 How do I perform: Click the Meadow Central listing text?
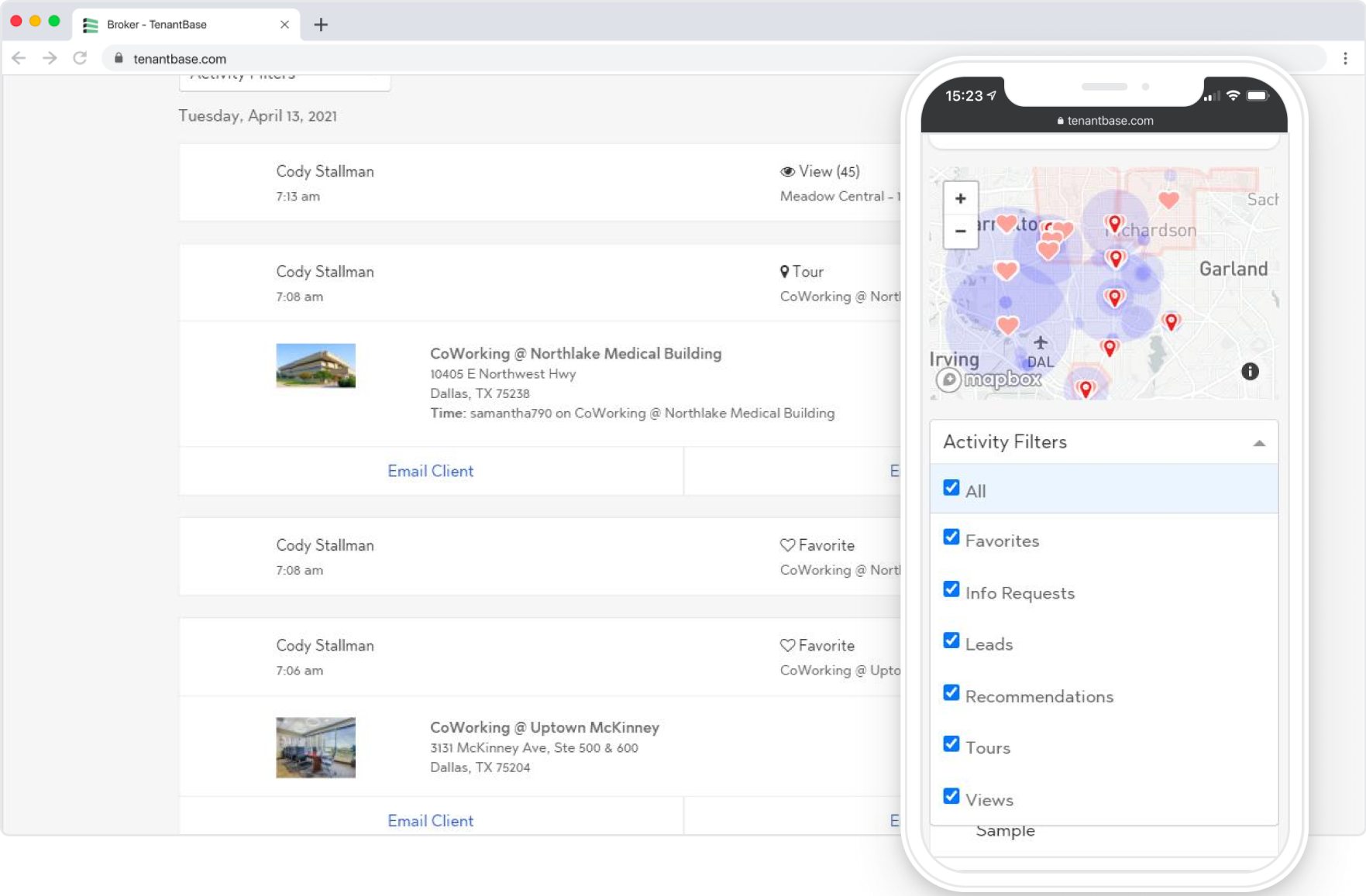tap(840, 197)
